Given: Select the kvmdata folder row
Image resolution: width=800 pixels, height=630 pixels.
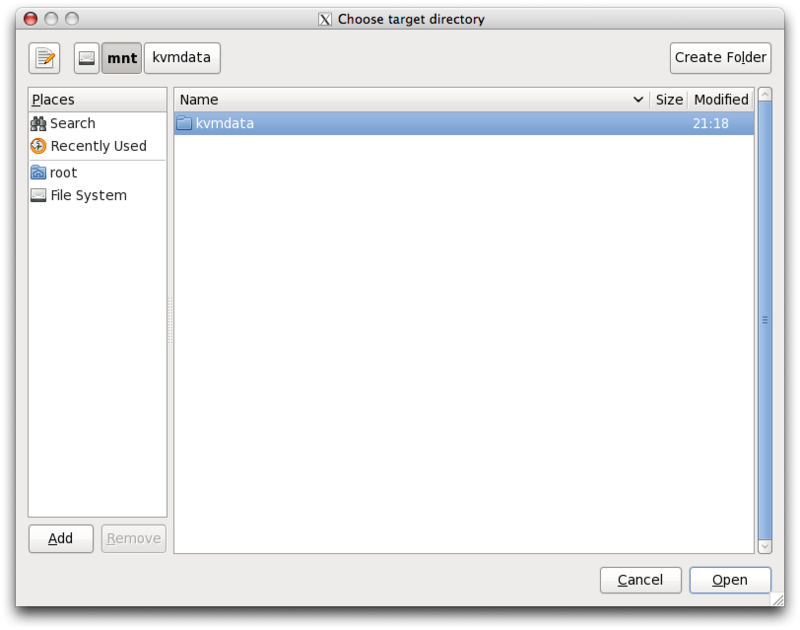Looking at the screenshot, I should click(x=464, y=123).
